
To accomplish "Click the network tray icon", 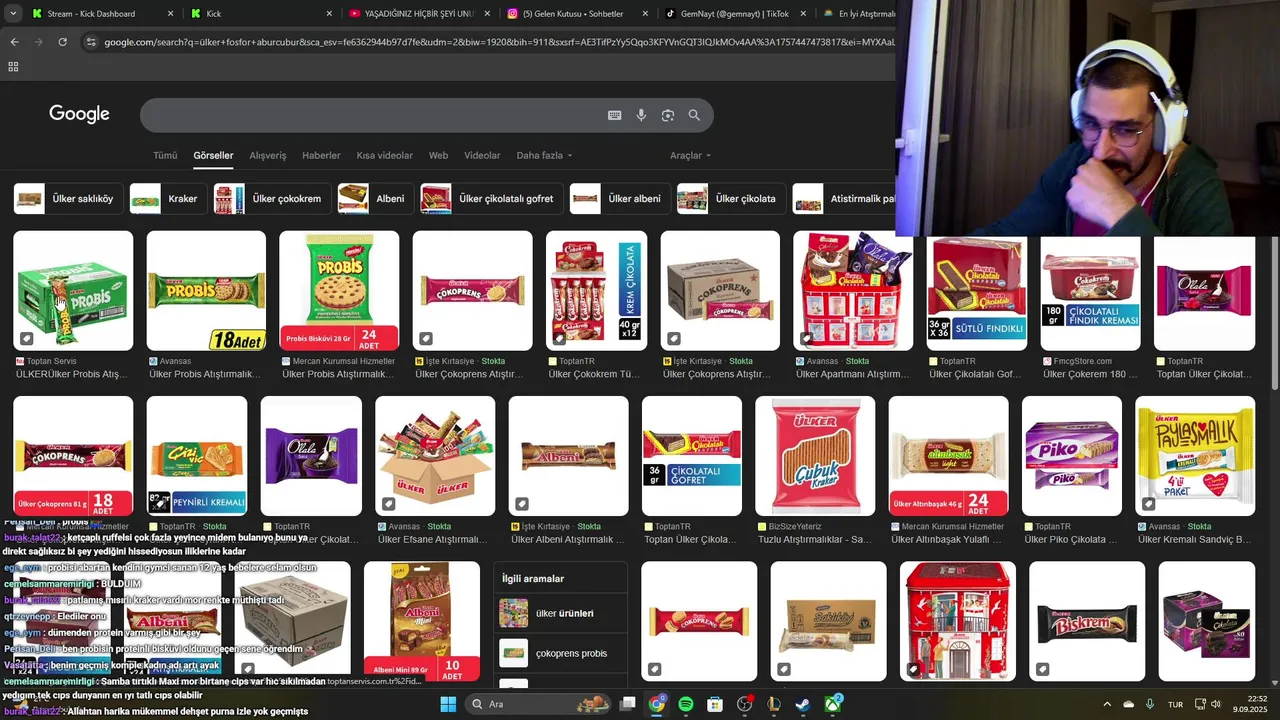I will tap(1200, 704).
